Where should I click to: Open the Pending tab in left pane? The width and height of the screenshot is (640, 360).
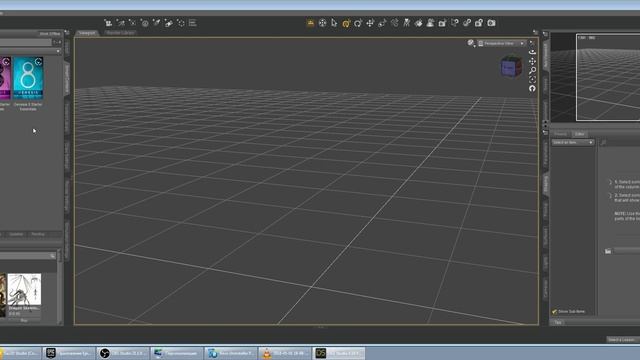tap(38, 234)
